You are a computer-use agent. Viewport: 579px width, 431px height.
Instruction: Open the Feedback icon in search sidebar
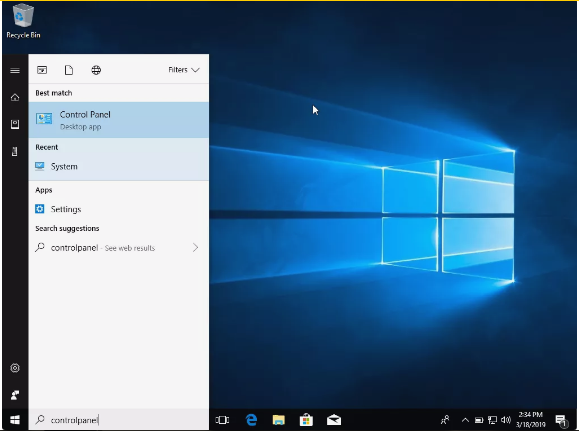(15, 395)
